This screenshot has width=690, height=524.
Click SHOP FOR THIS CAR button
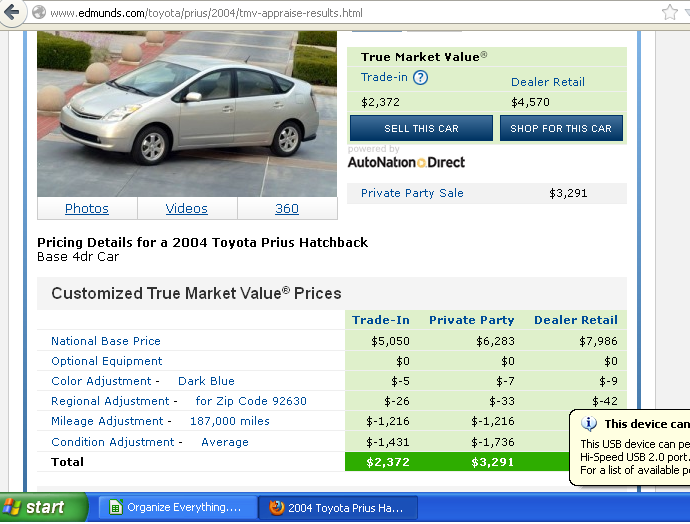(x=561, y=128)
